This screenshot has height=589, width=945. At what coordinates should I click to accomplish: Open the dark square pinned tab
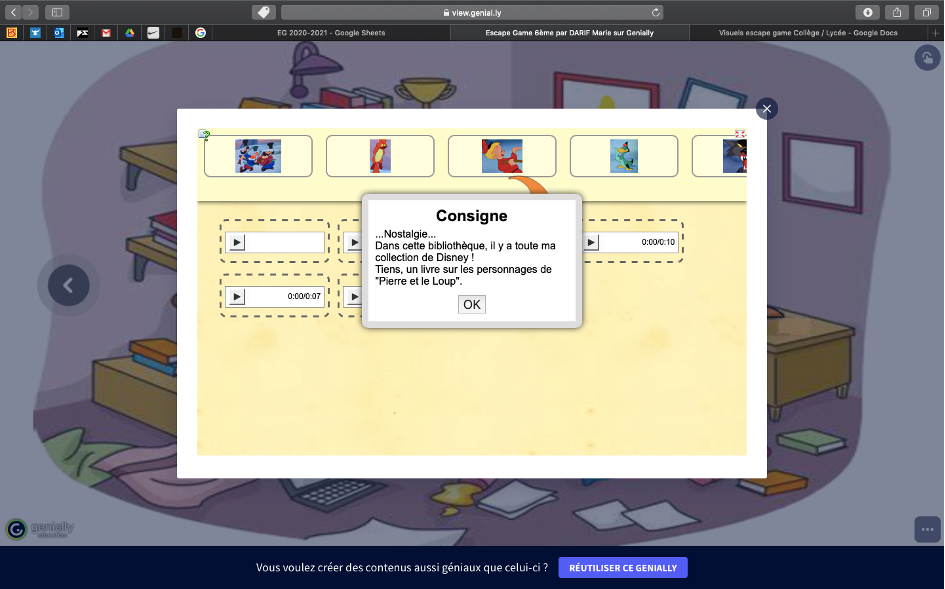pos(177,33)
